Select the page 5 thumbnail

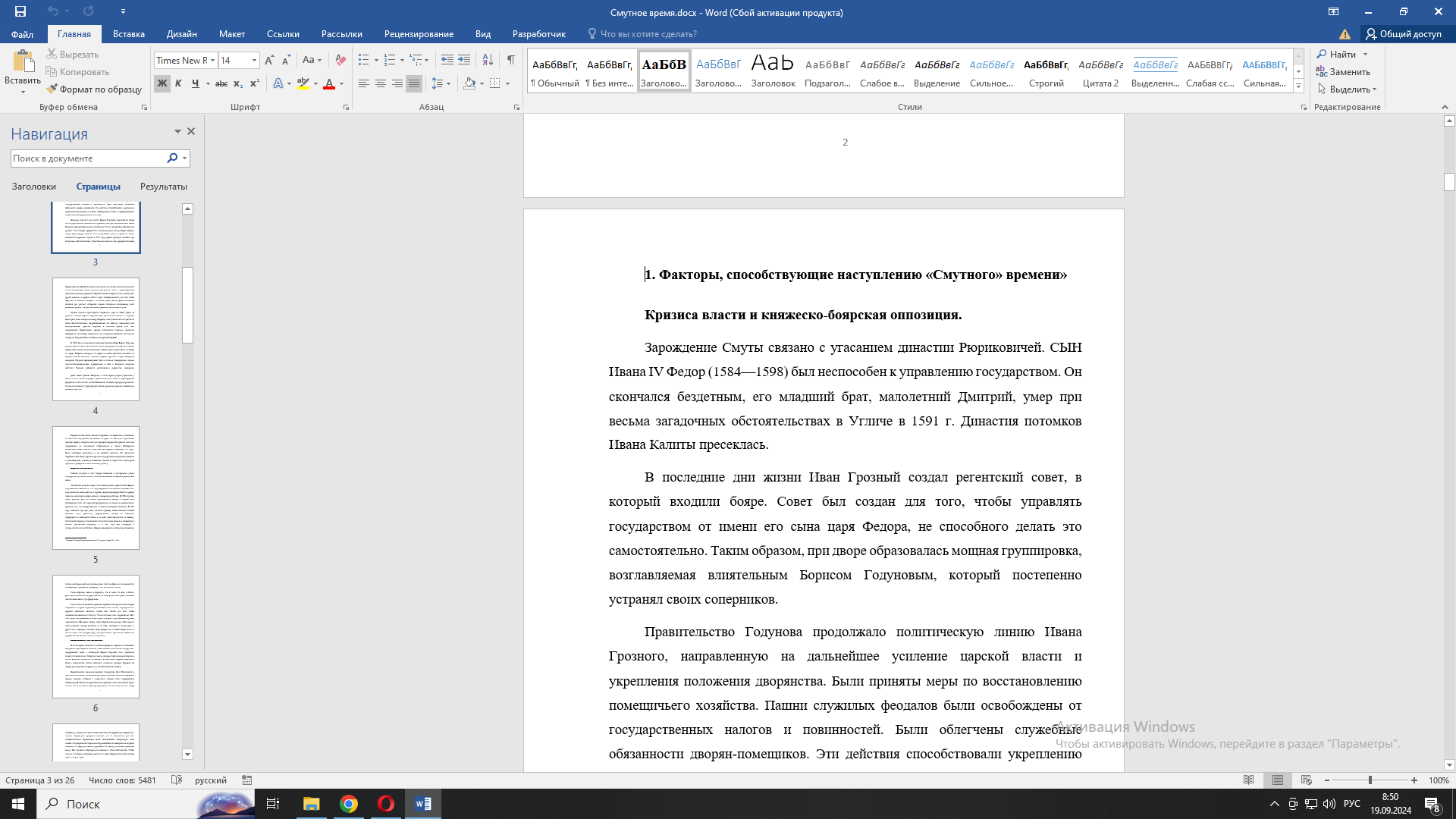coord(96,488)
